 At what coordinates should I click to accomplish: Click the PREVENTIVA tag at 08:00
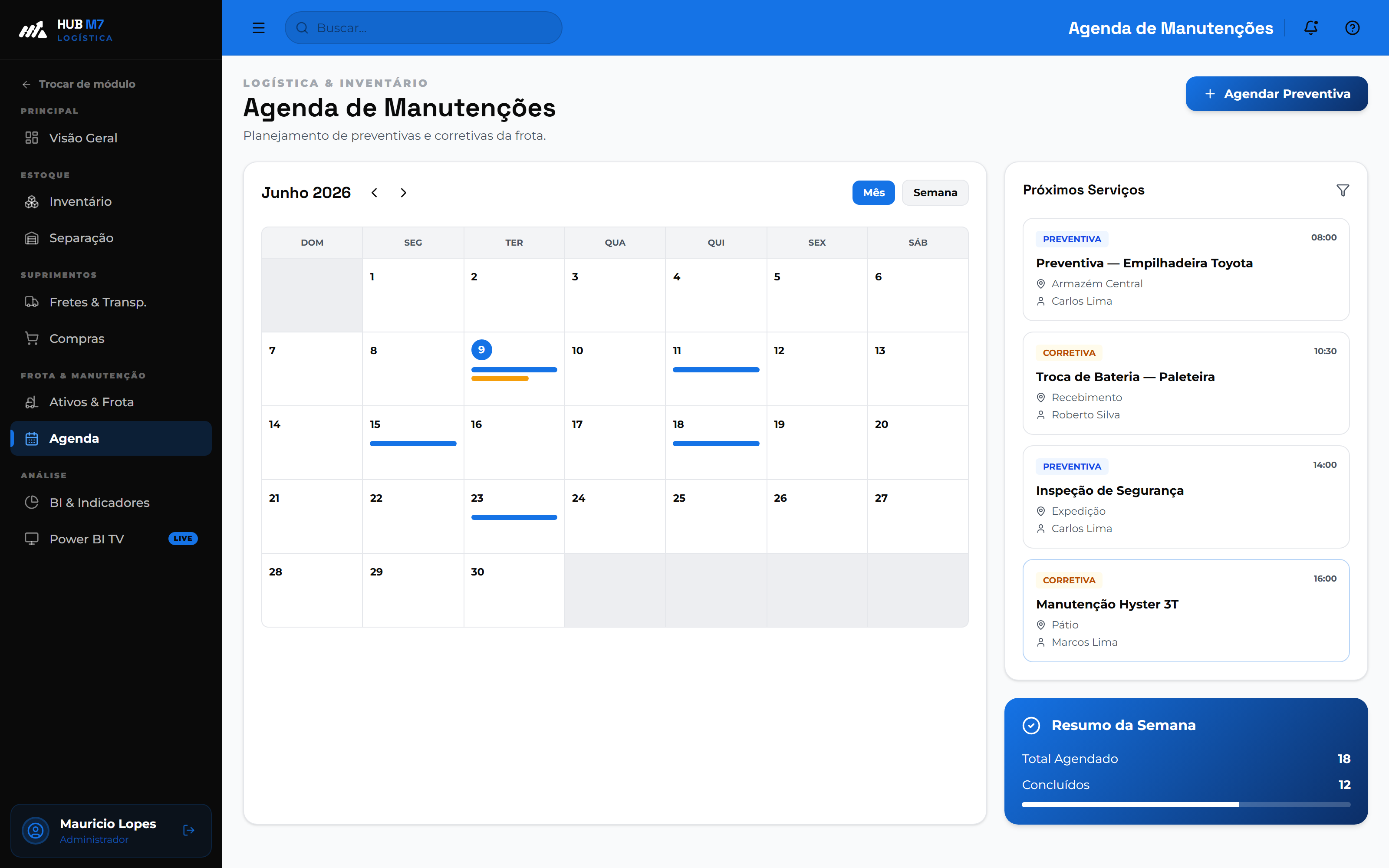click(1072, 239)
